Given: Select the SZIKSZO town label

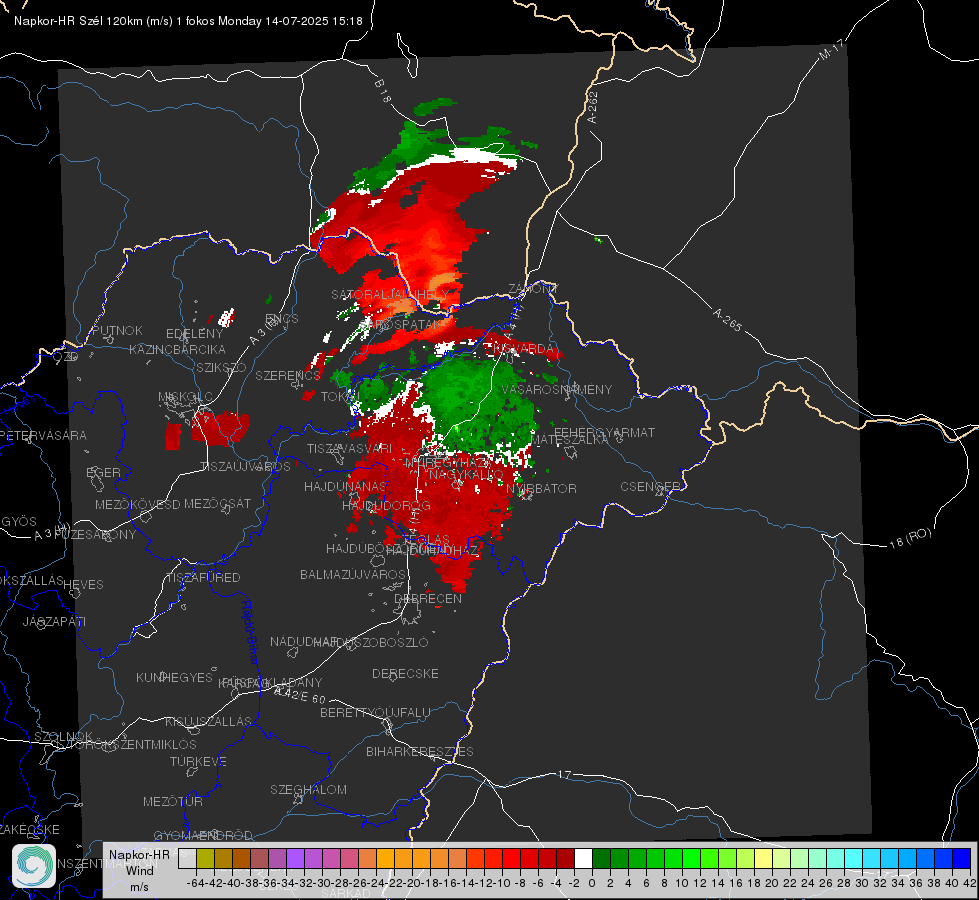Looking at the screenshot, I should 222,367.
